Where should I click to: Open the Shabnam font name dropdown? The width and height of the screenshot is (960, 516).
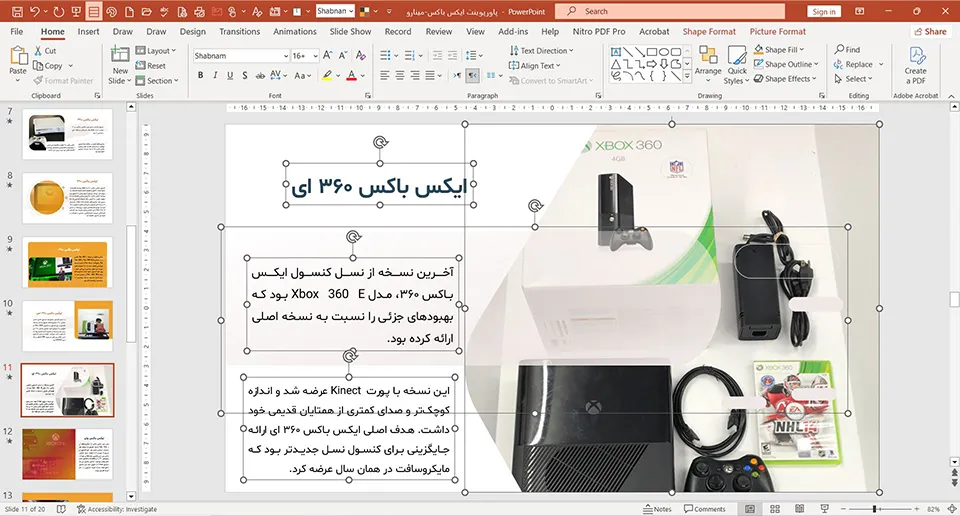tap(285, 56)
